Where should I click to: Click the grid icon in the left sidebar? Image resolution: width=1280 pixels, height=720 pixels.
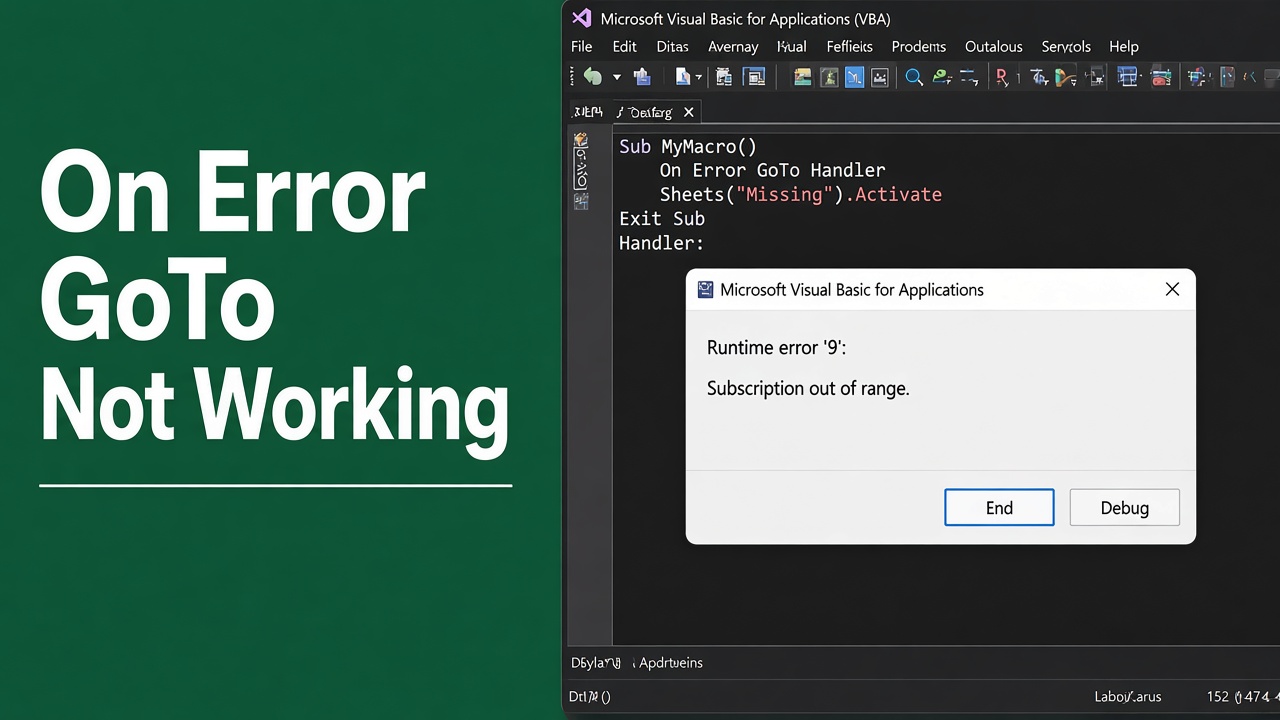coord(581,201)
